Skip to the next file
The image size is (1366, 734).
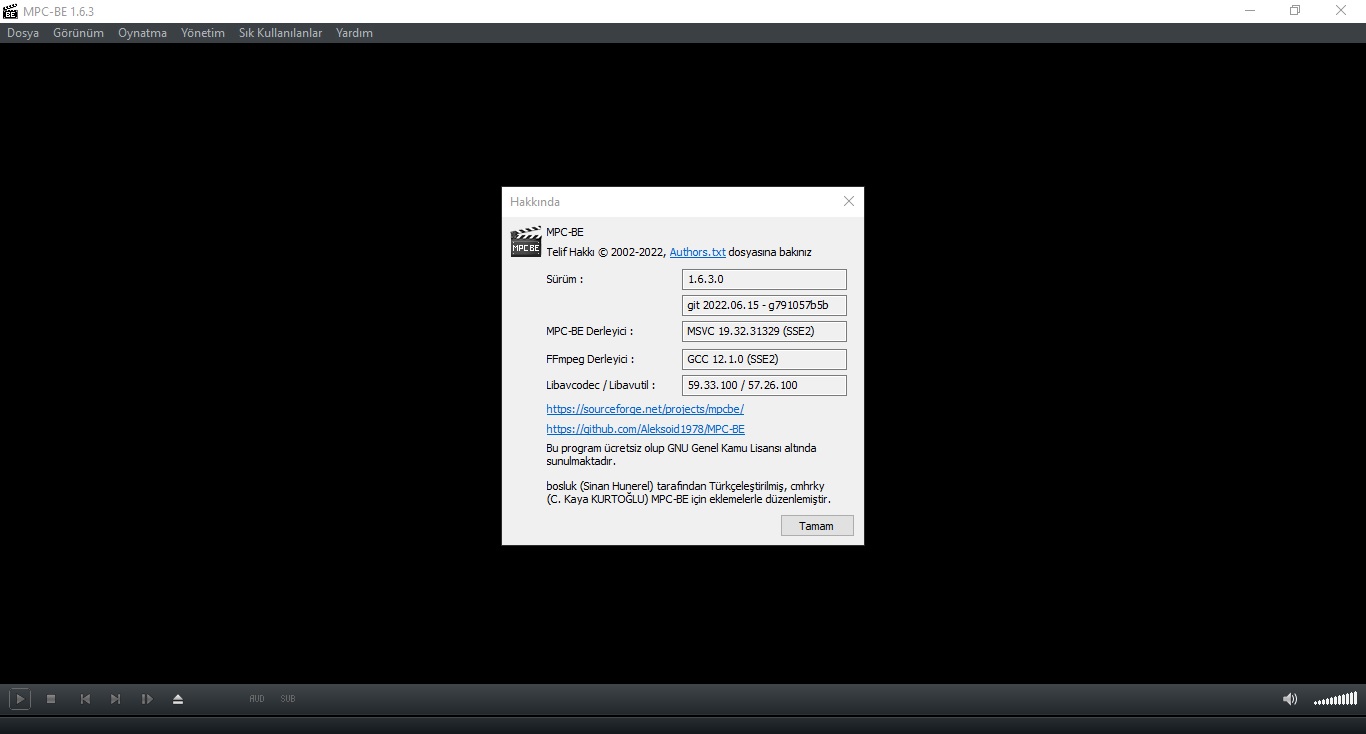115,699
